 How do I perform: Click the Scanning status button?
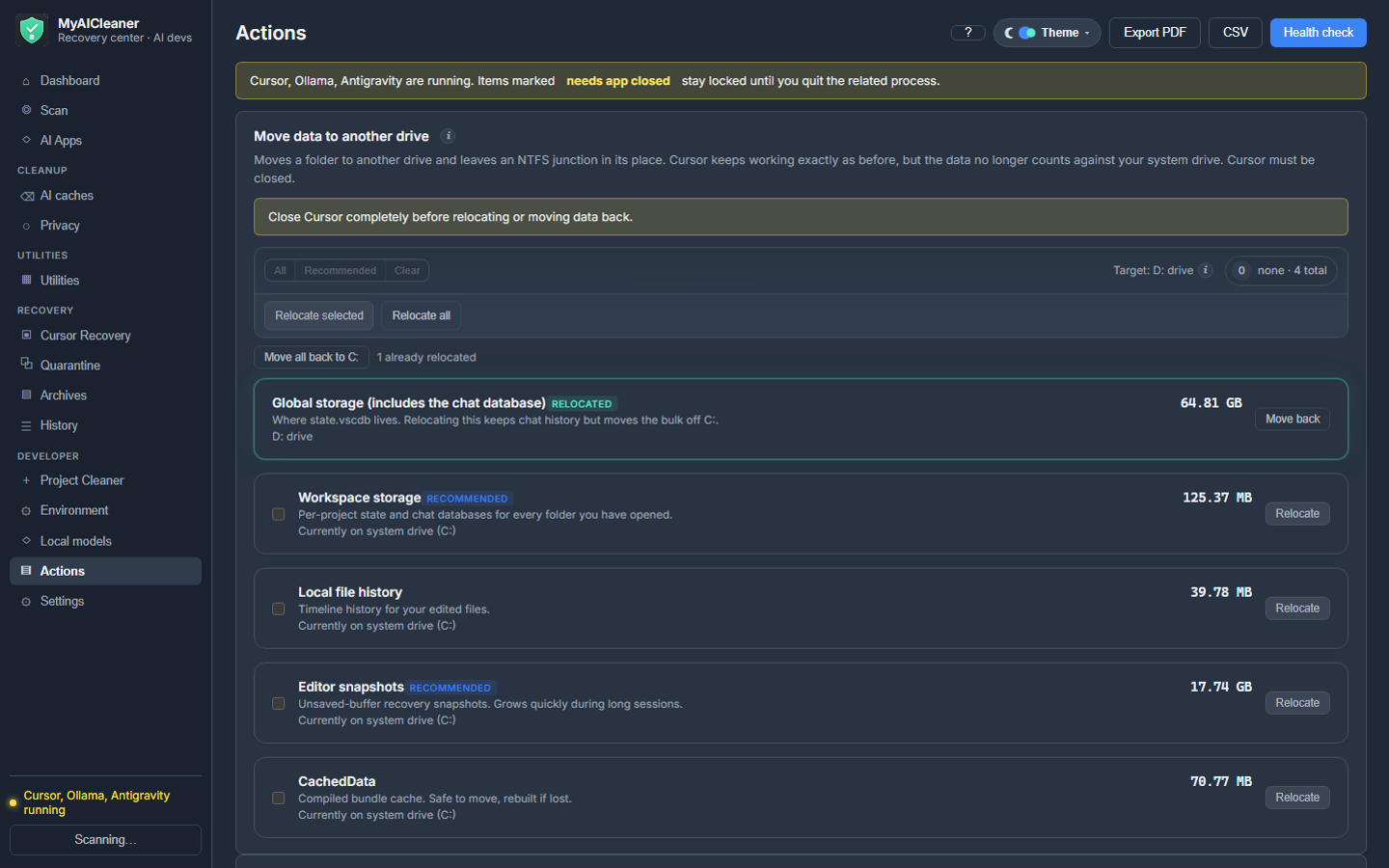pos(105,840)
